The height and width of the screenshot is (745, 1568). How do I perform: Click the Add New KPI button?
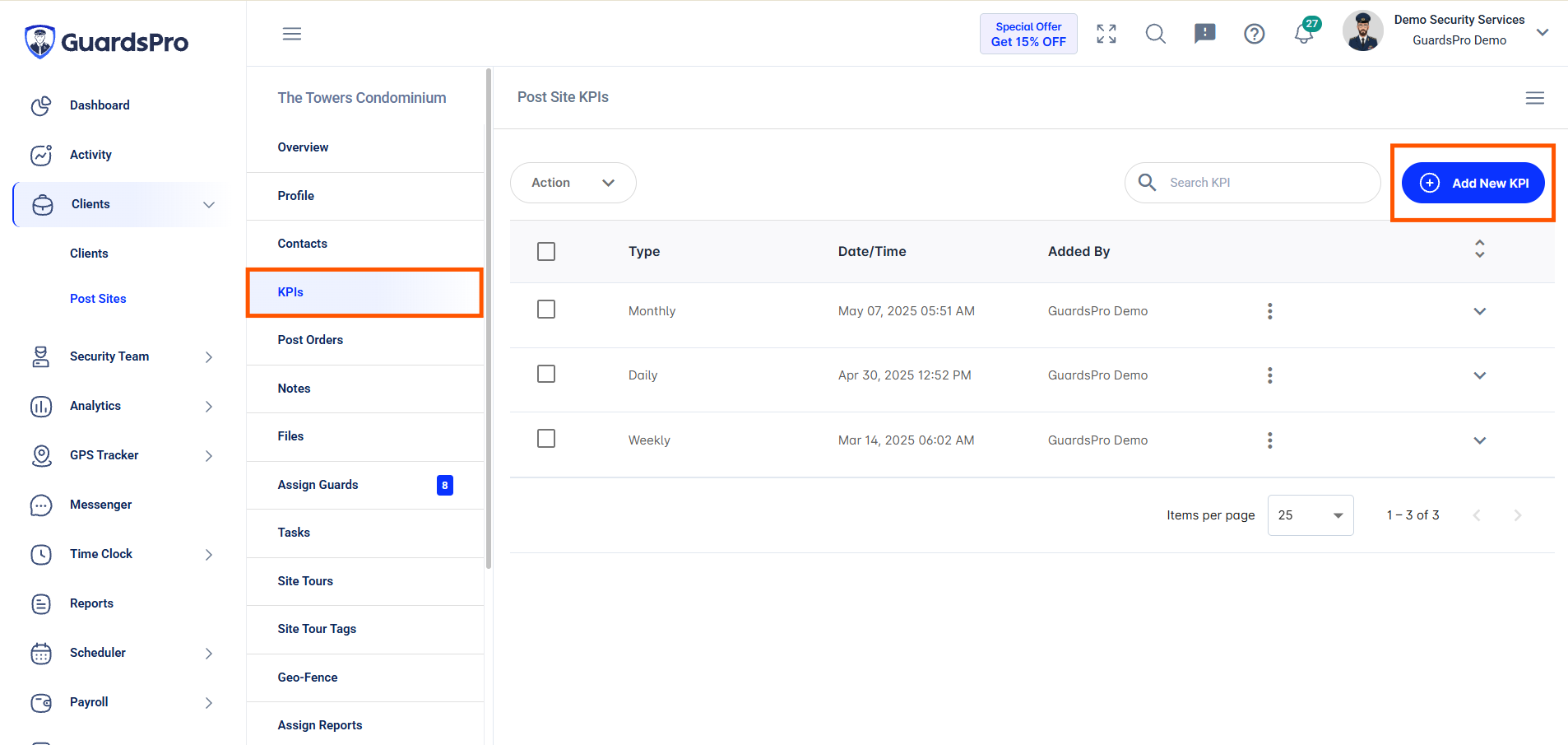[x=1473, y=183]
